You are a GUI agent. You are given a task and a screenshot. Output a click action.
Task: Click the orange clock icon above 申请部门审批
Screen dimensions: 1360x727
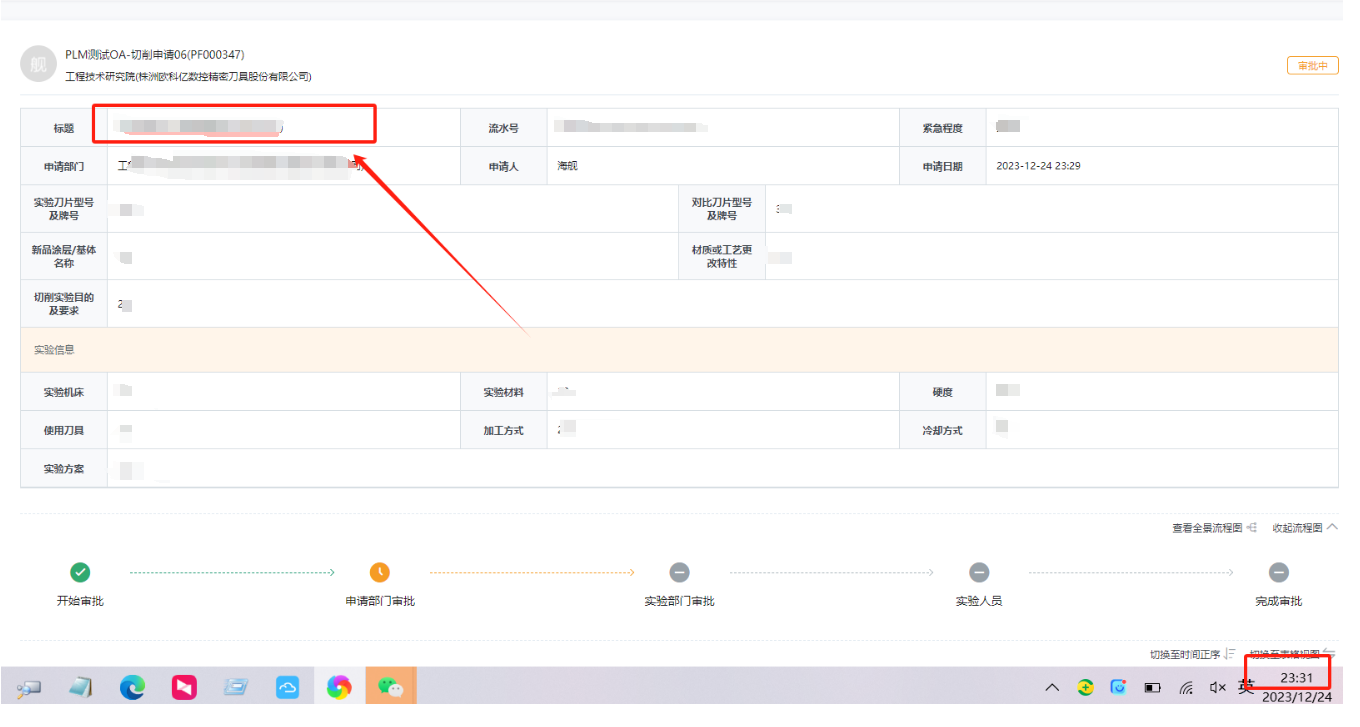coord(380,572)
